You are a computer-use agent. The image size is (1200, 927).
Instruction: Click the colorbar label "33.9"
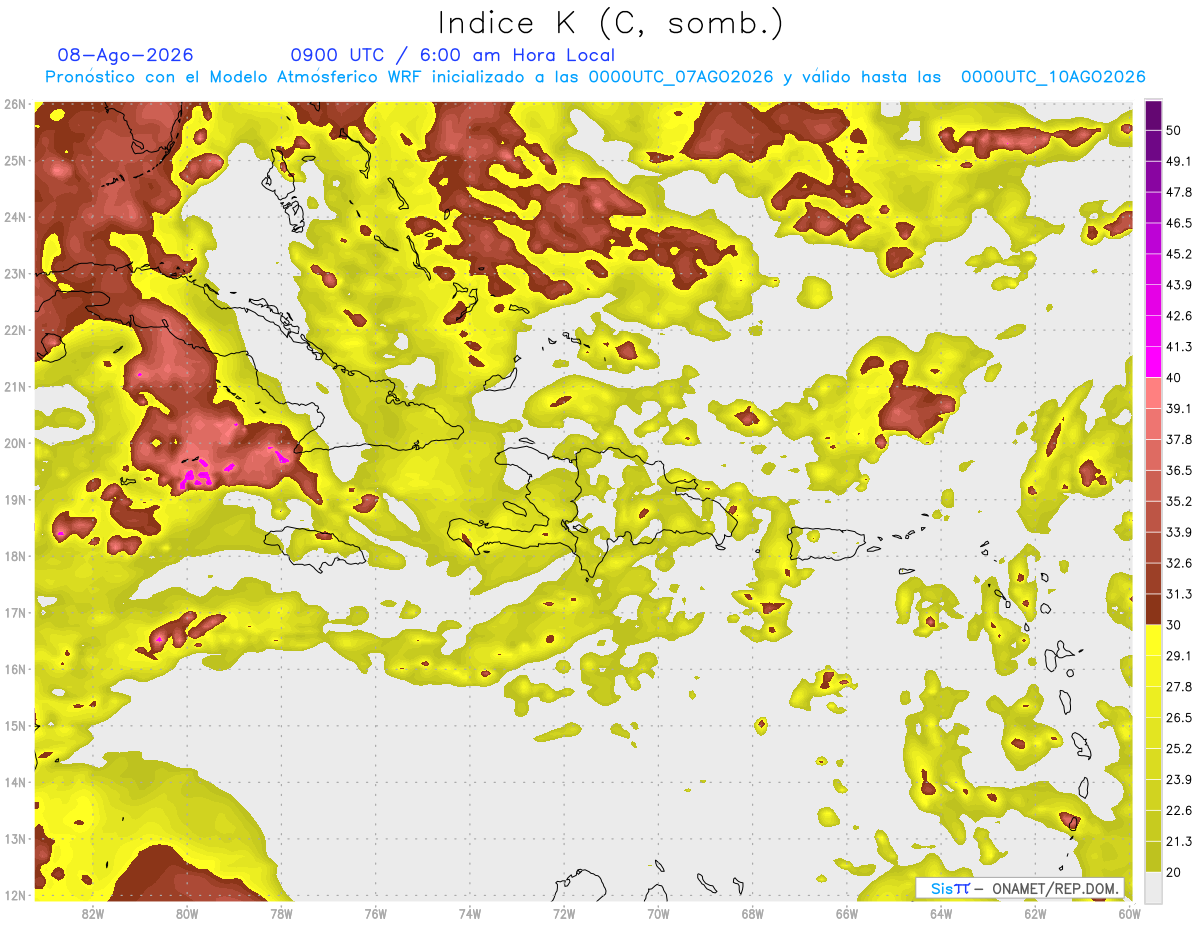click(x=1178, y=532)
